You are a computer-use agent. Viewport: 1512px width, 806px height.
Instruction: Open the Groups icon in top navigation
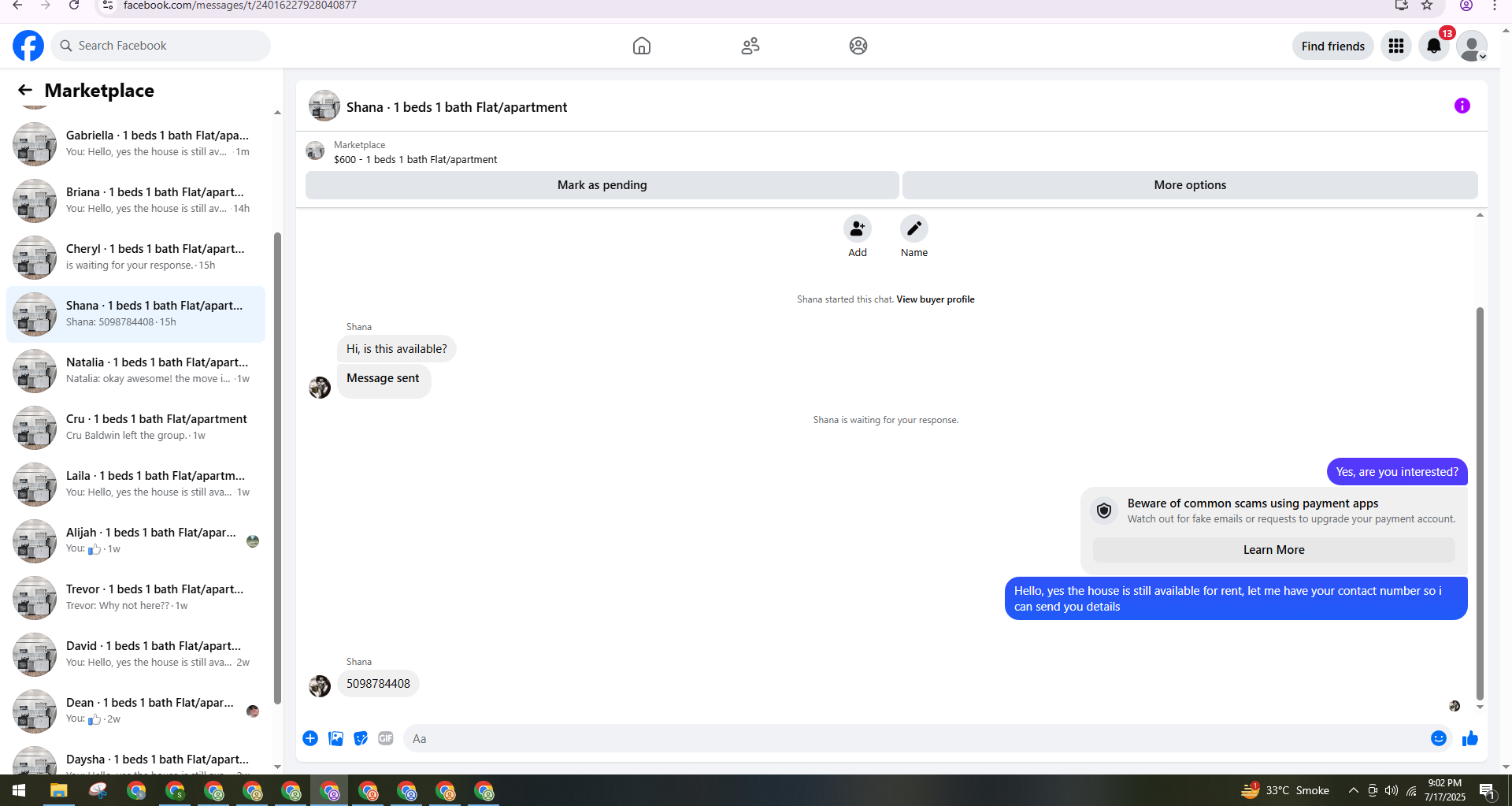click(858, 46)
